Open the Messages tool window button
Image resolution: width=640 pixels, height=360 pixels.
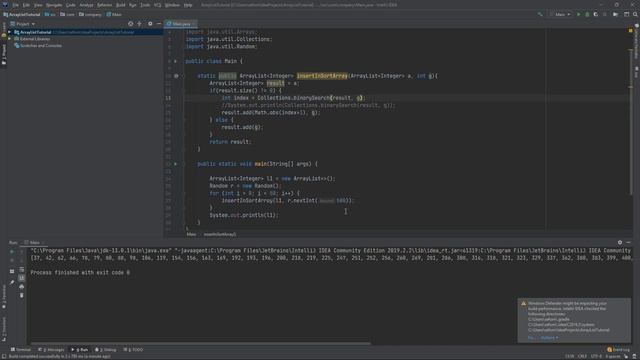[x=51, y=350]
